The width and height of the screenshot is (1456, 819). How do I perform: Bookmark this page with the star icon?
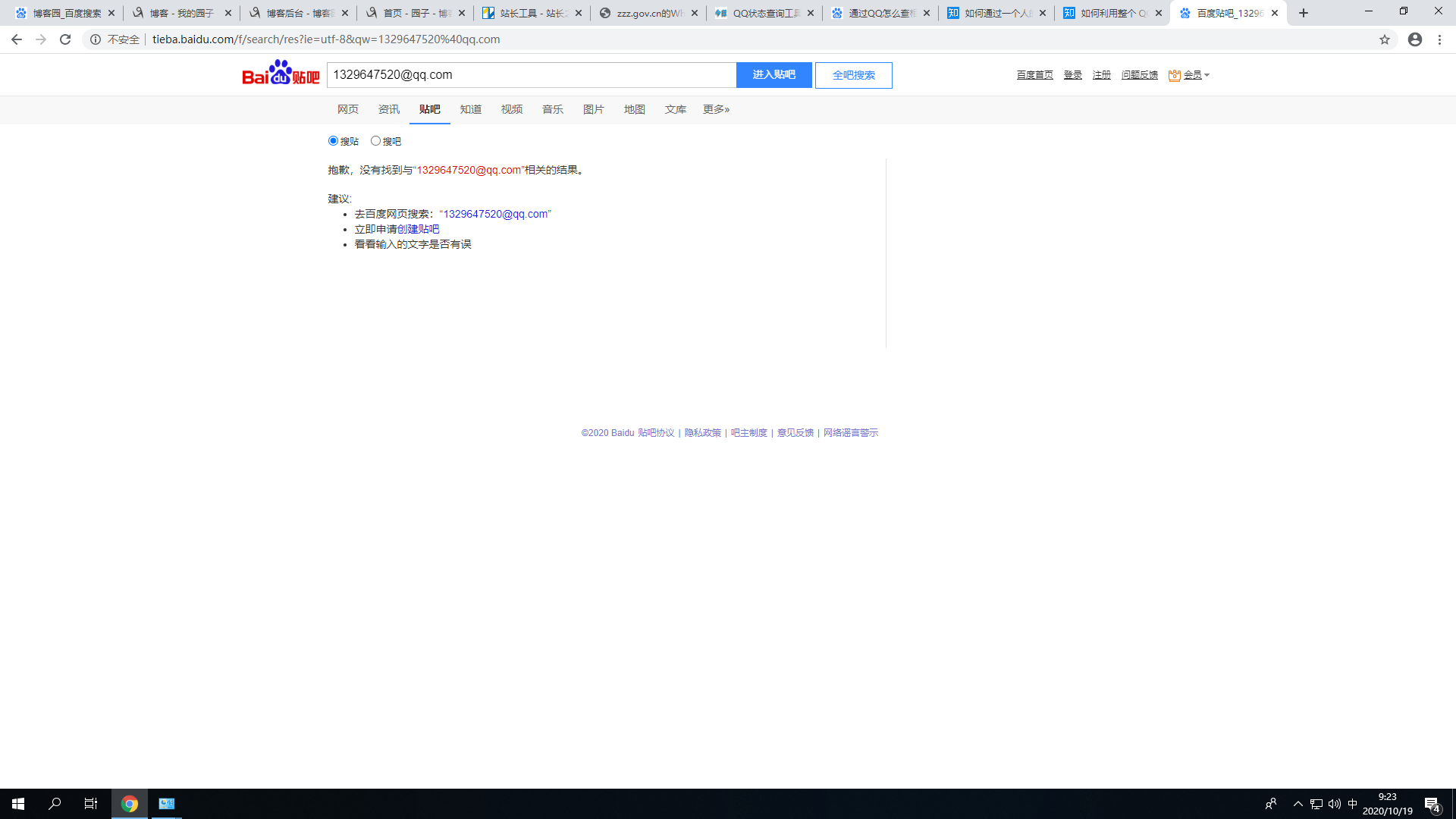1385,39
